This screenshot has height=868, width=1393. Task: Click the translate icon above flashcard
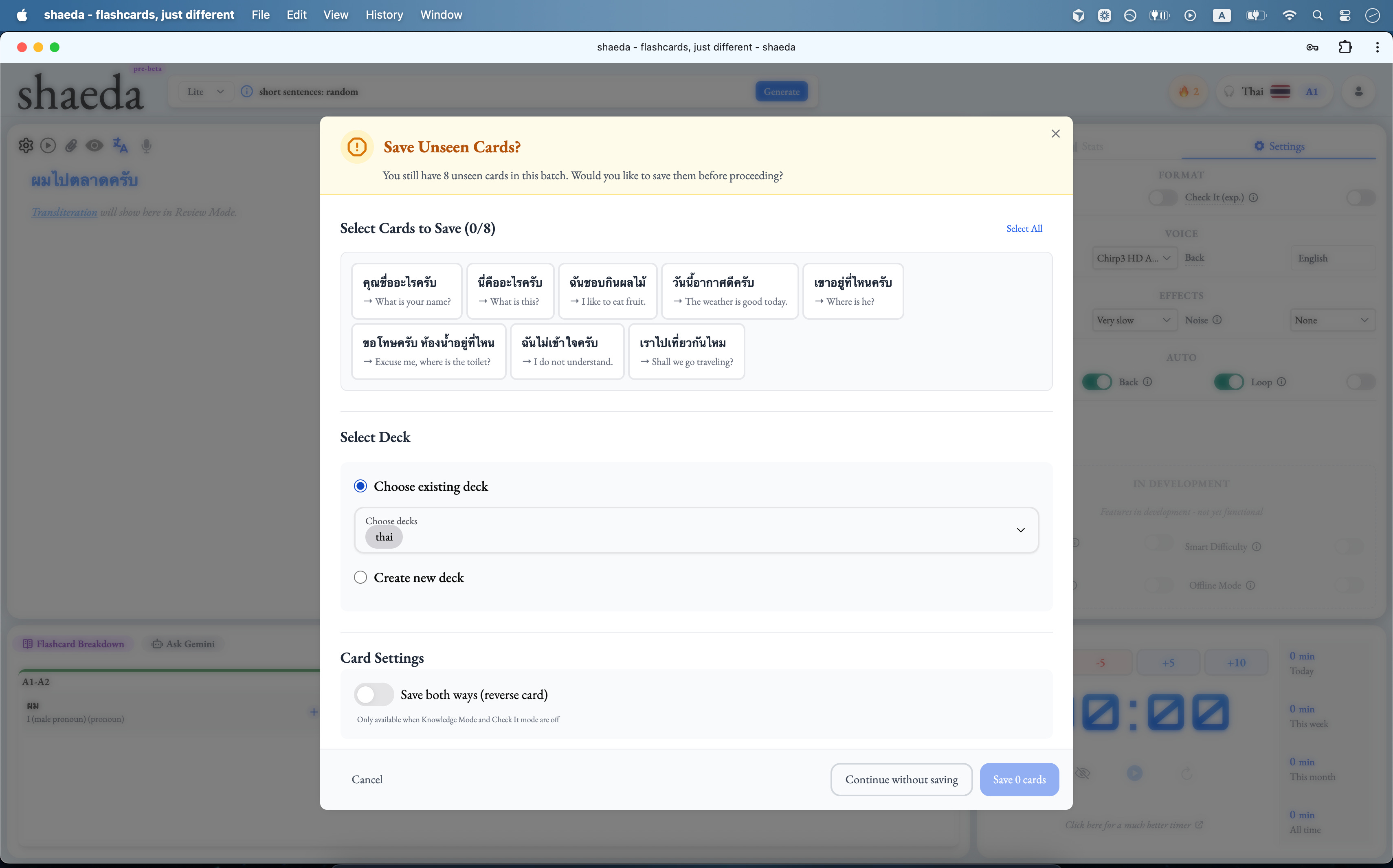tap(120, 146)
